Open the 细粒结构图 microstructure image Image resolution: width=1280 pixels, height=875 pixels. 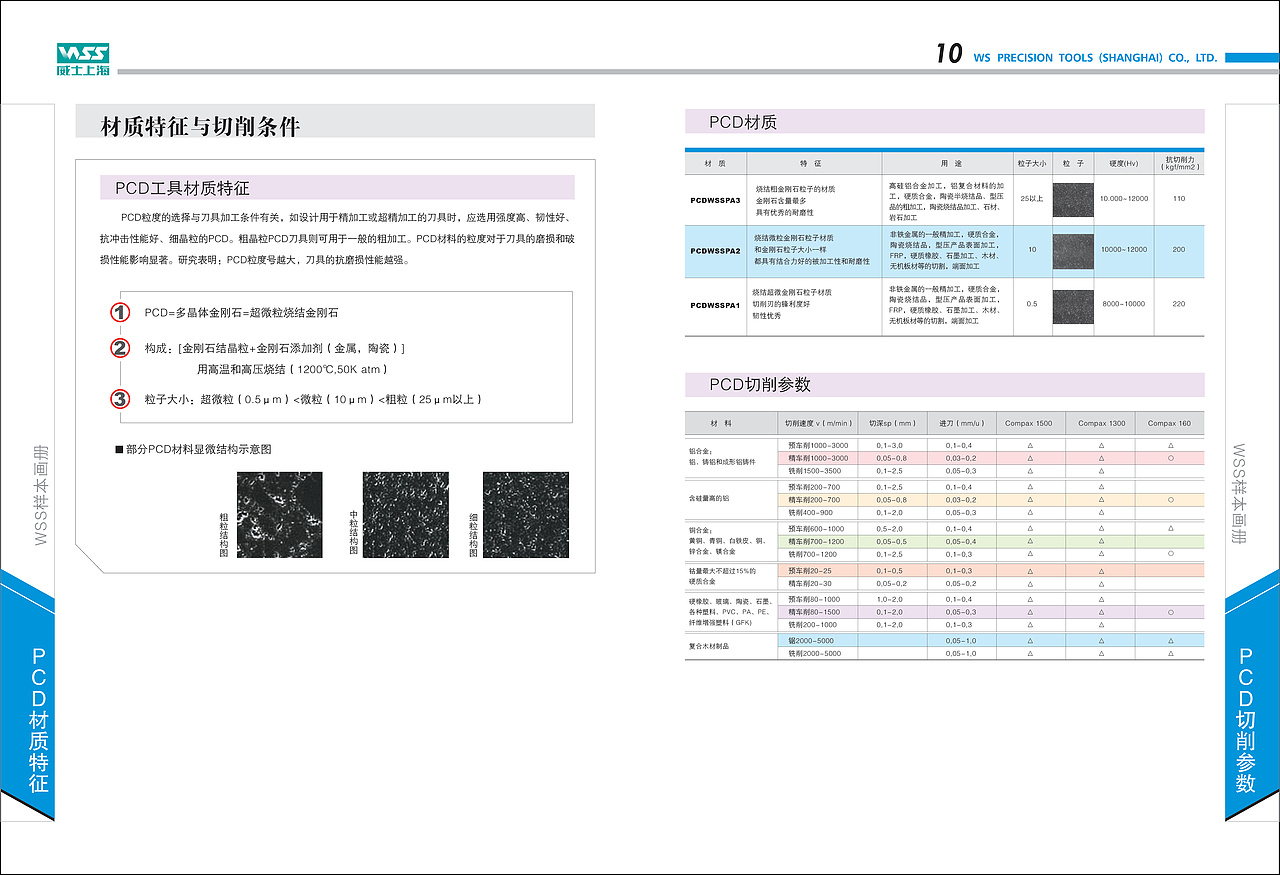pyautogui.click(x=525, y=515)
